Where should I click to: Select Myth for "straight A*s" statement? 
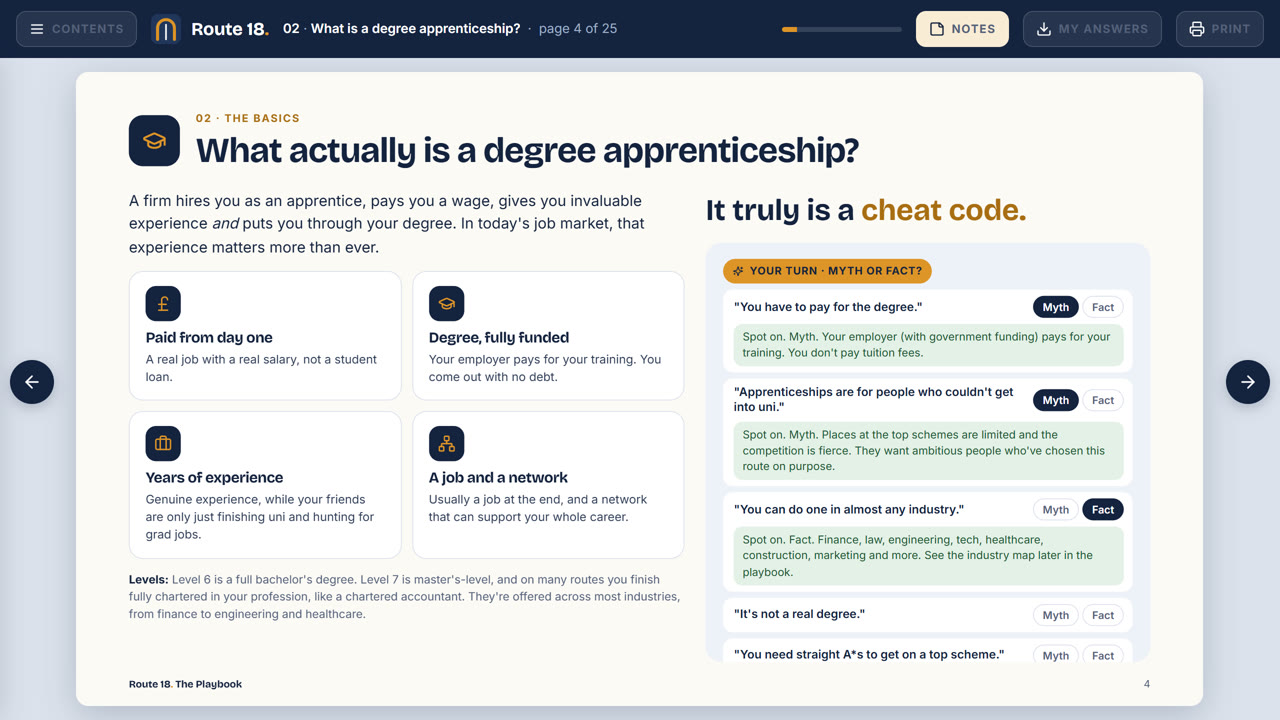(1056, 655)
